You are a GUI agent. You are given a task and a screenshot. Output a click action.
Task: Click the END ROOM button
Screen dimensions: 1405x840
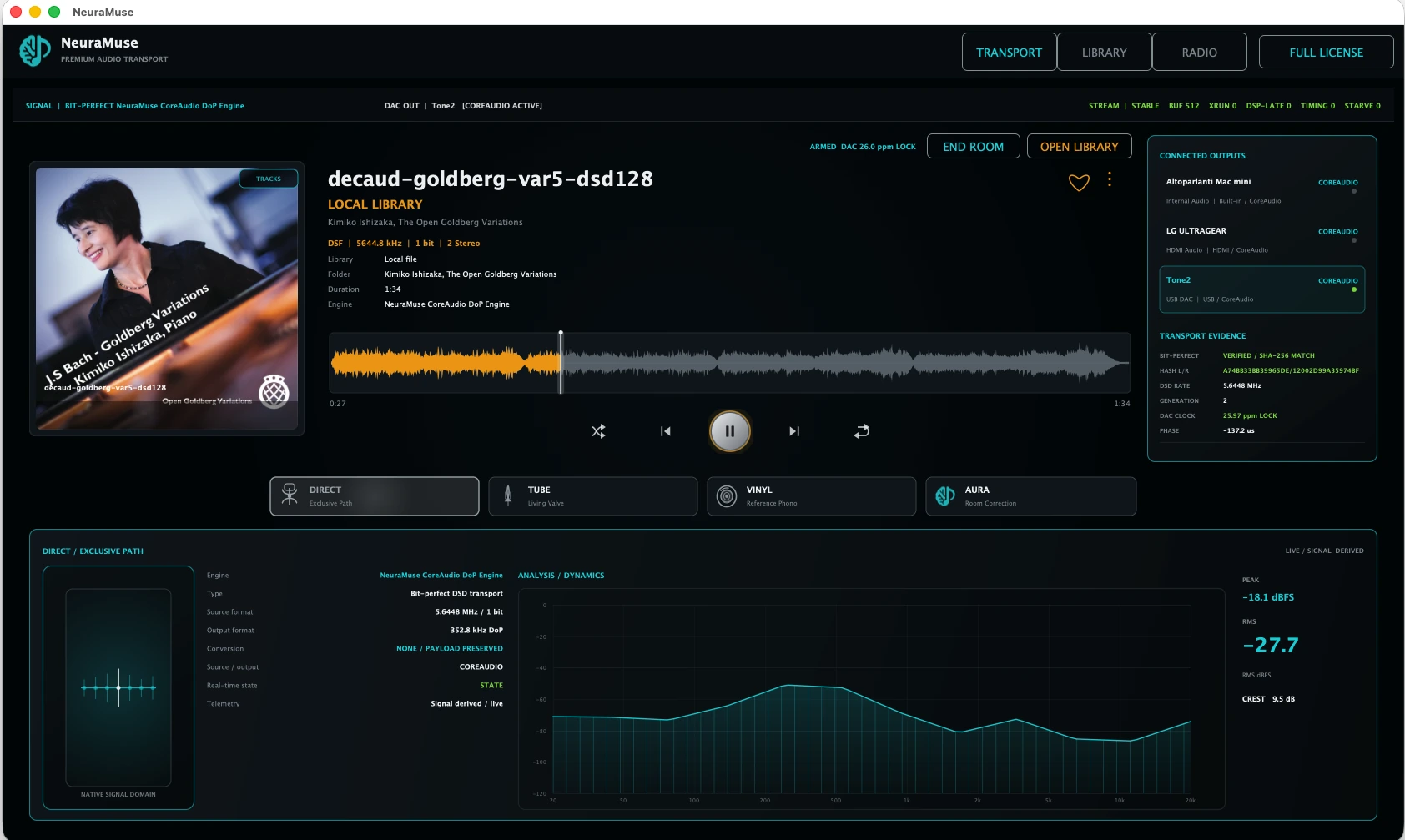coord(974,146)
